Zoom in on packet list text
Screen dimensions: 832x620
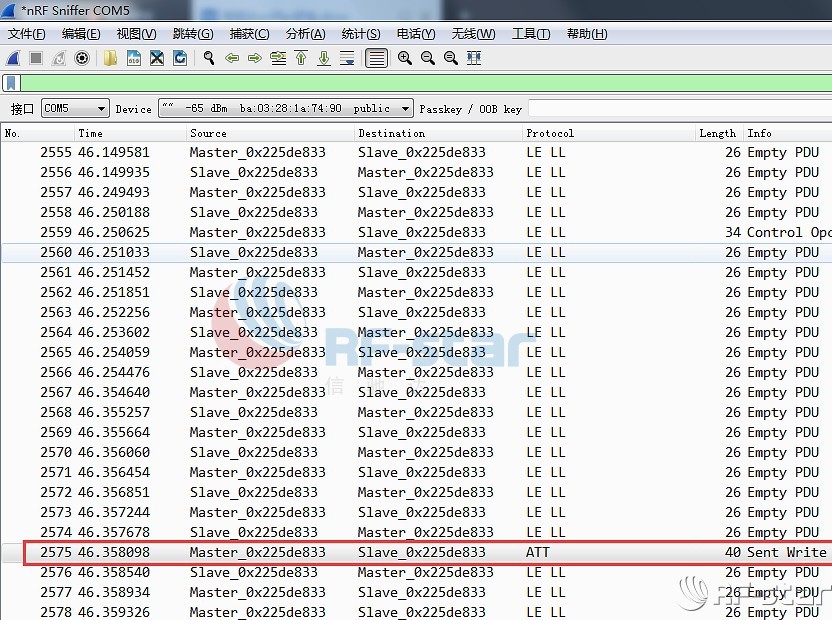pos(405,58)
